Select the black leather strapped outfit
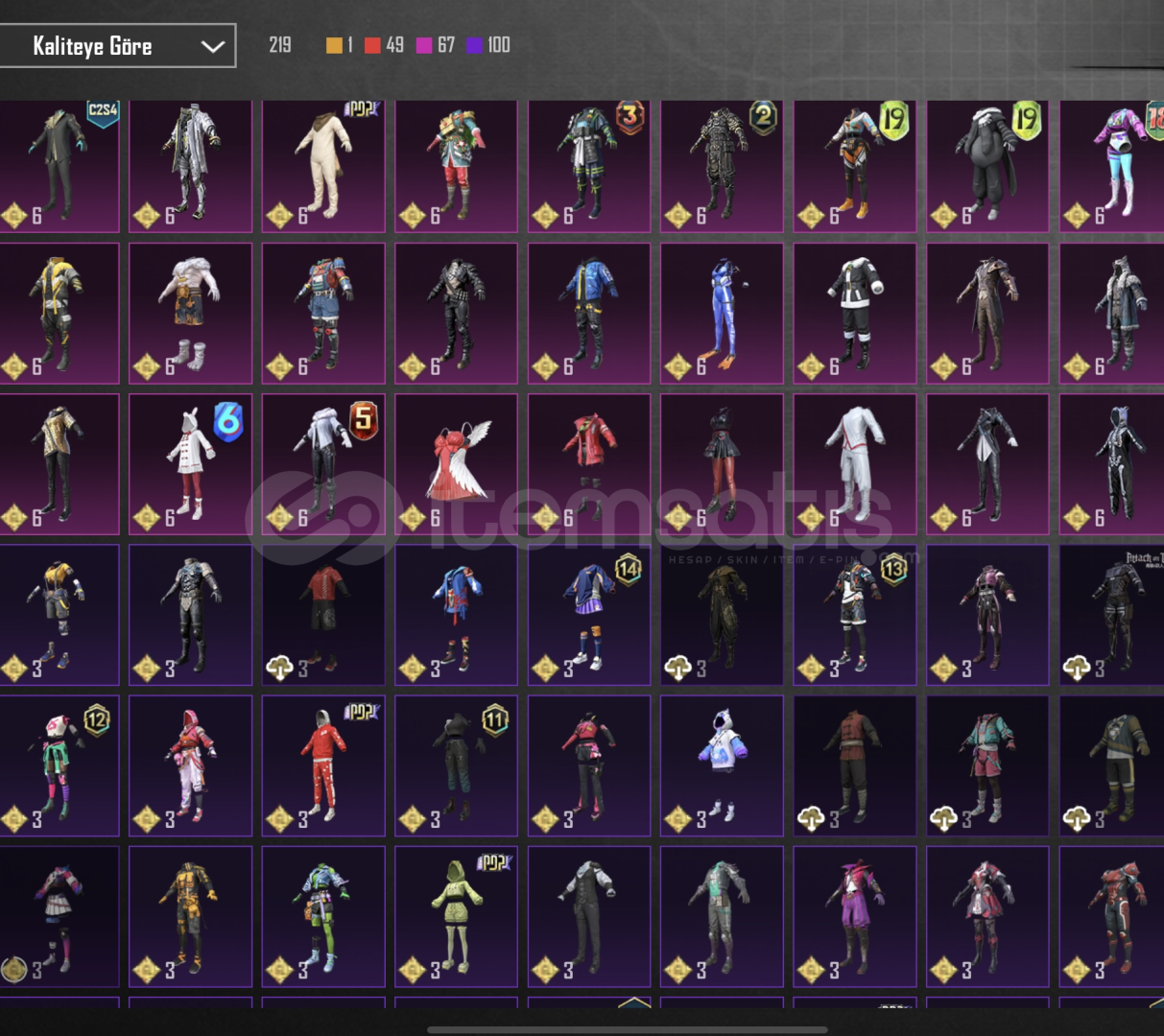The image size is (1164, 1036). 457,313
